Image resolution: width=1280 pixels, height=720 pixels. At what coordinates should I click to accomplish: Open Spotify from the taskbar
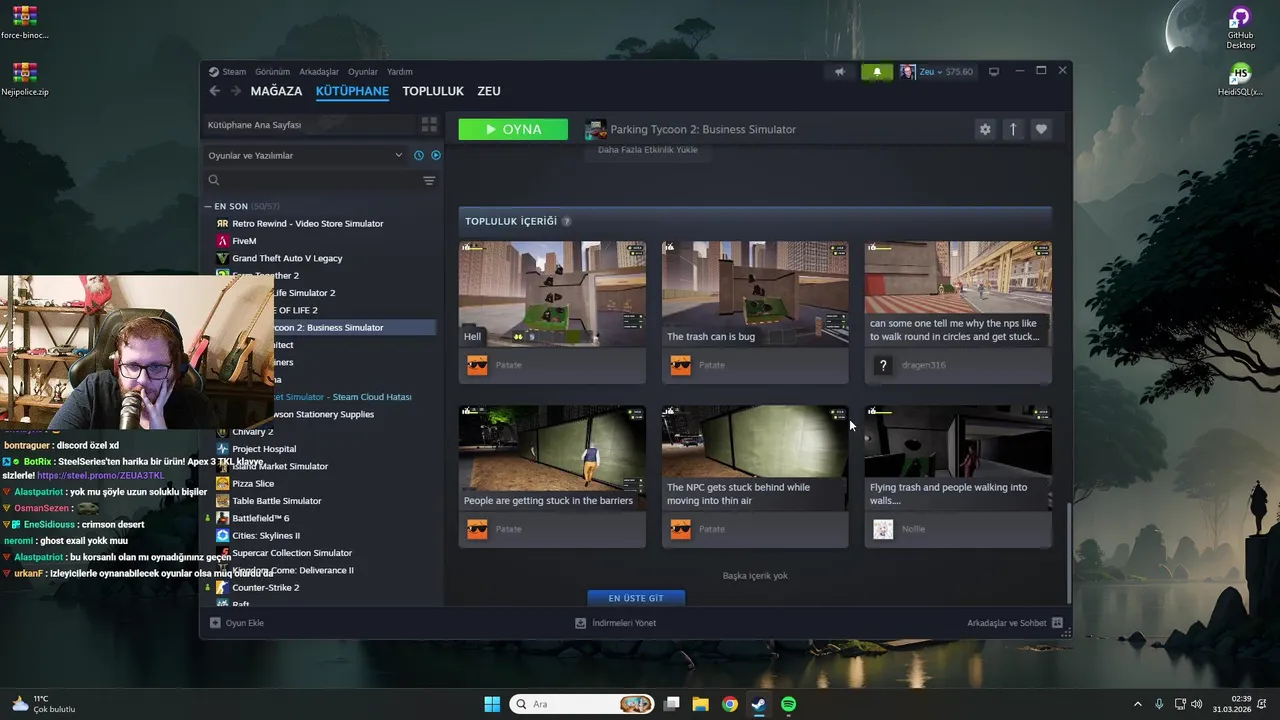[x=788, y=704]
